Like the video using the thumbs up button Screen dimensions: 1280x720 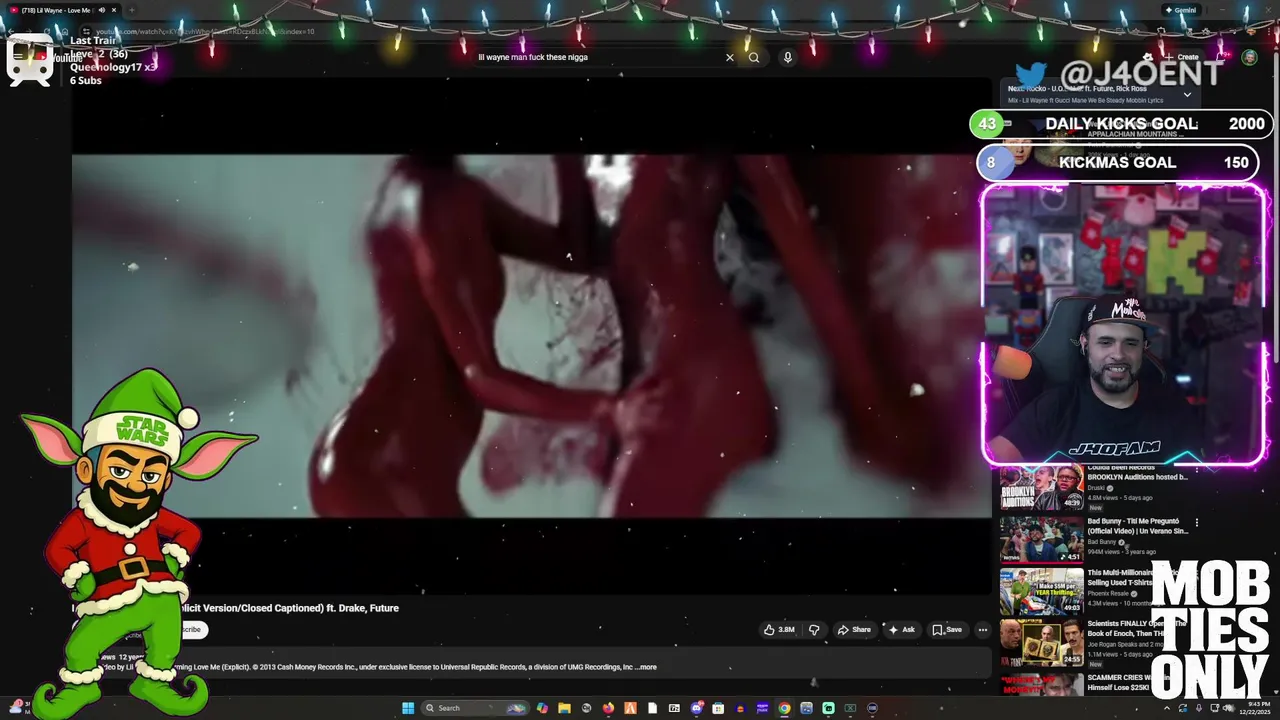tap(779, 630)
